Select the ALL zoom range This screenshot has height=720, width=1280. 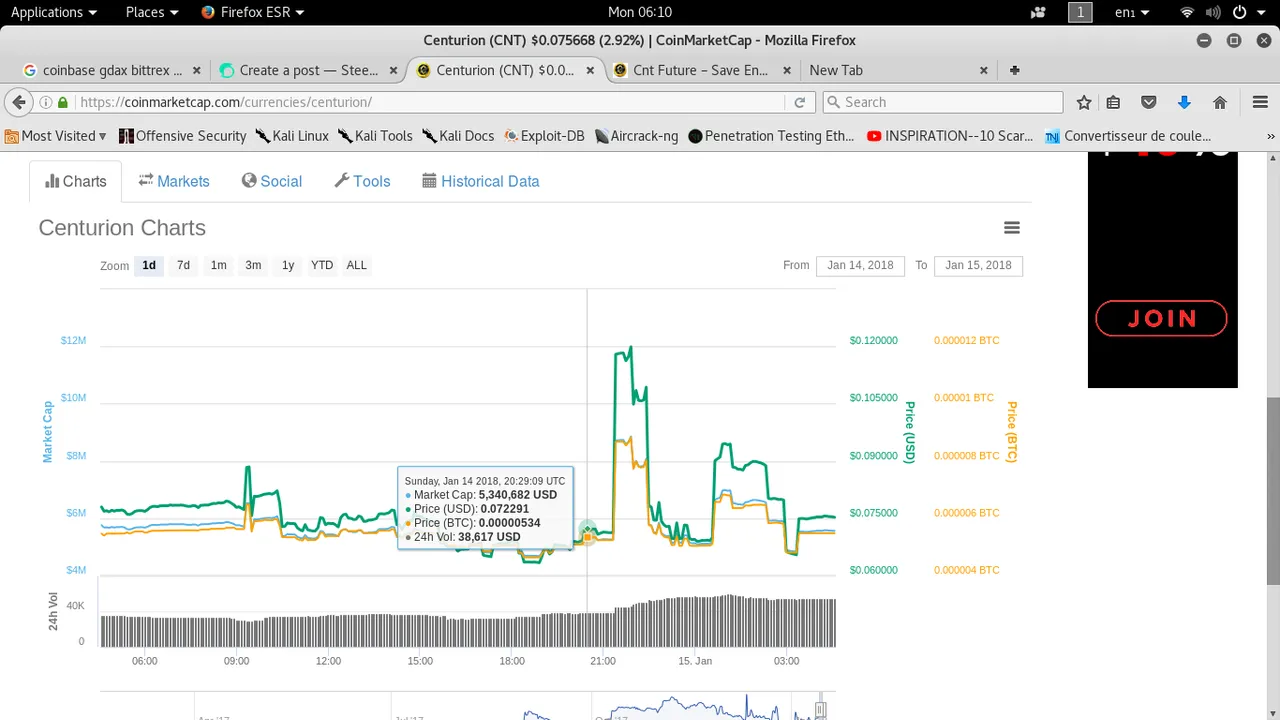point(356,265)
